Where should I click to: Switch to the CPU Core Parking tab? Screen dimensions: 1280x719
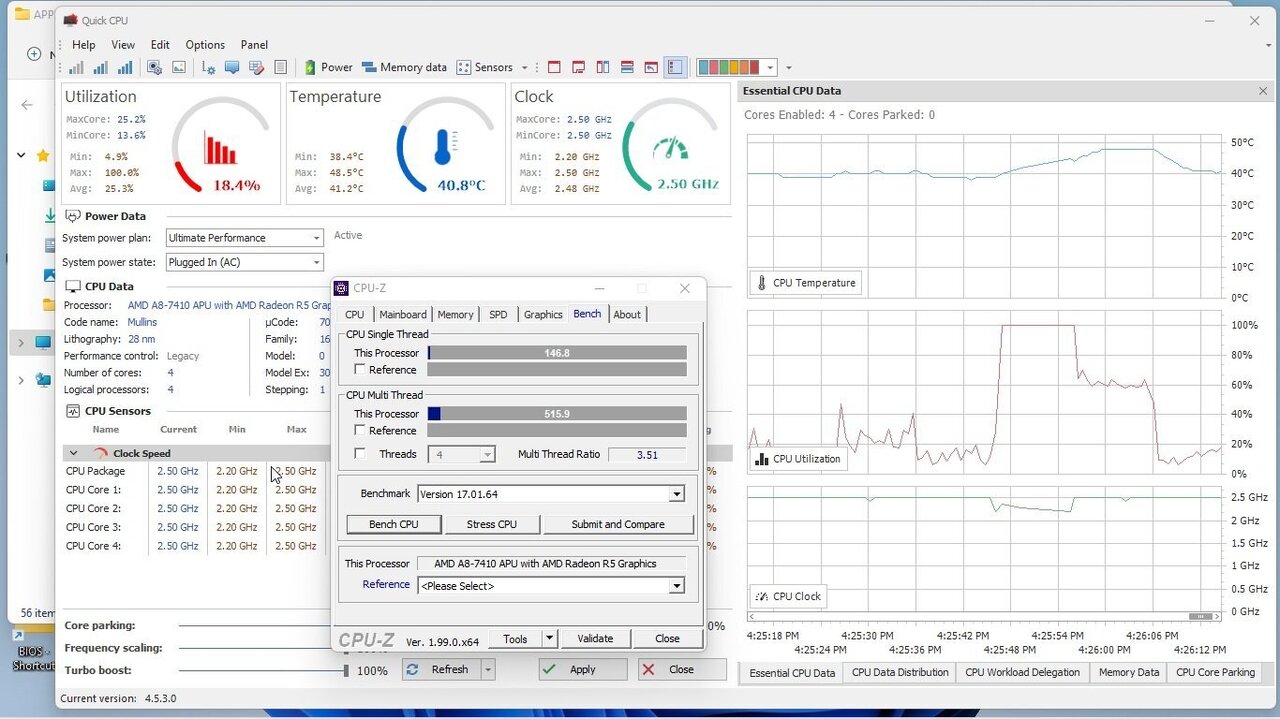(x=1215, y=673)
